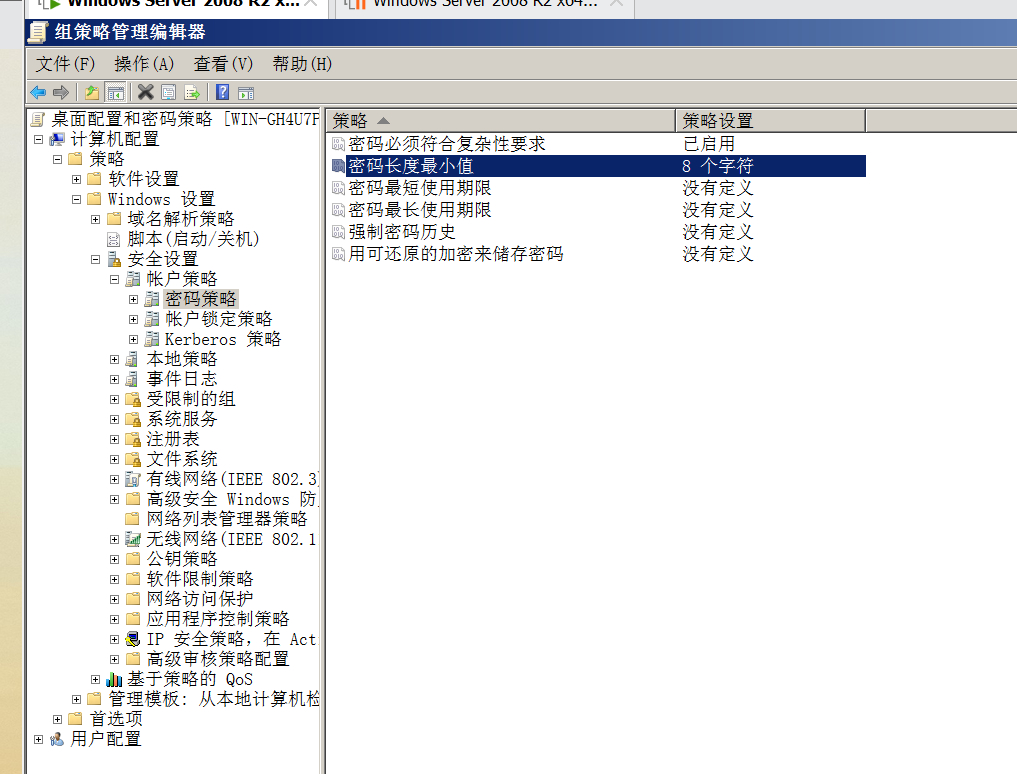This screenshot has height=774, width=1017.
Task: Click the IP 安全策略 shield icon
Action: [133, 640]
